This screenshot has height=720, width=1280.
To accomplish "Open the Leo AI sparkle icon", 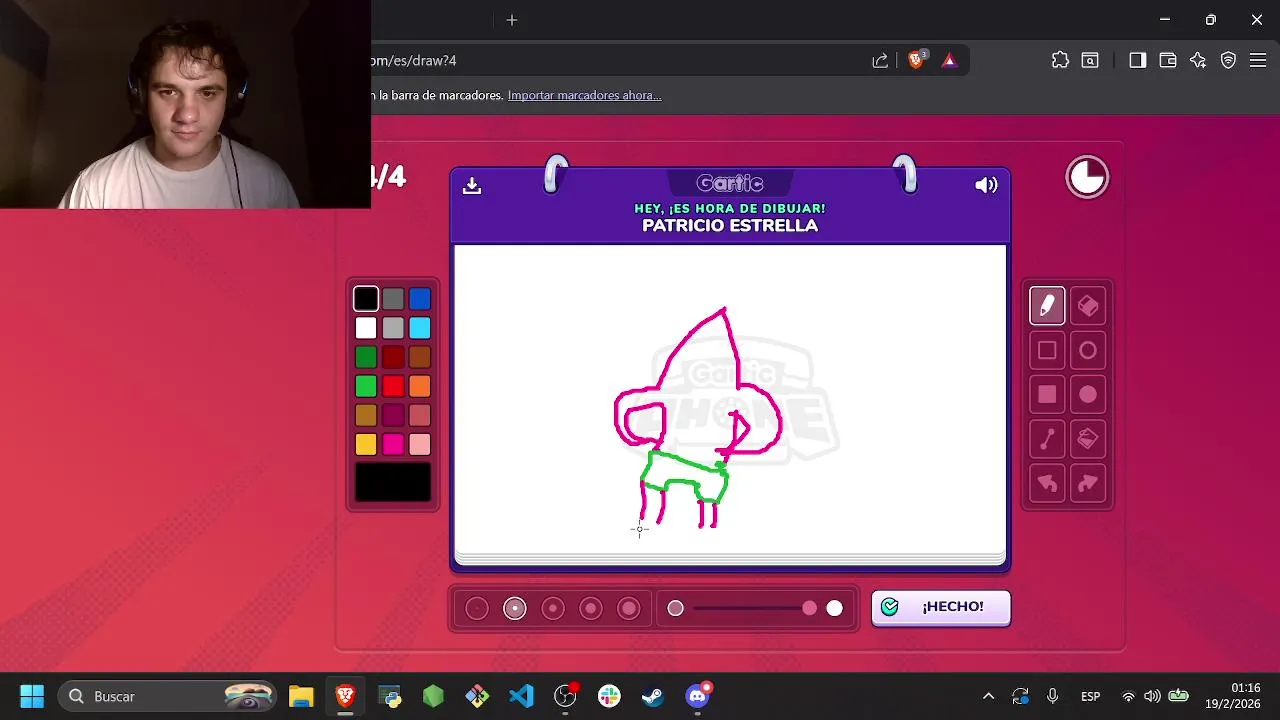I will click(1198, 60).
